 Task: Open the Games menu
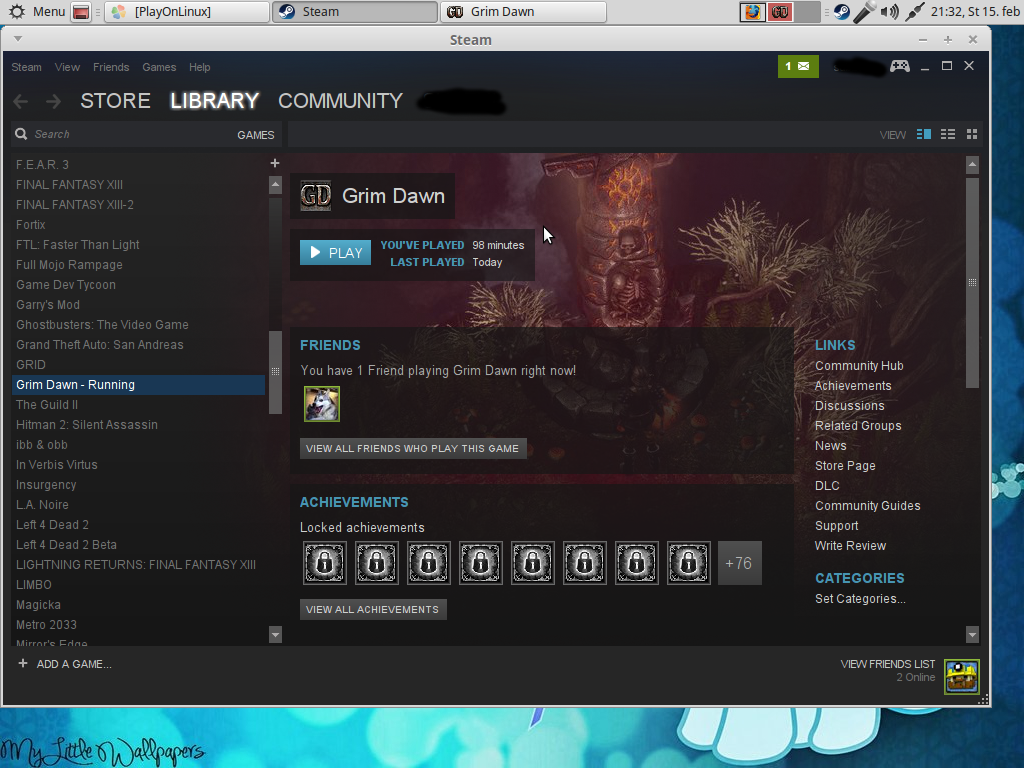[x=159, y=67]
